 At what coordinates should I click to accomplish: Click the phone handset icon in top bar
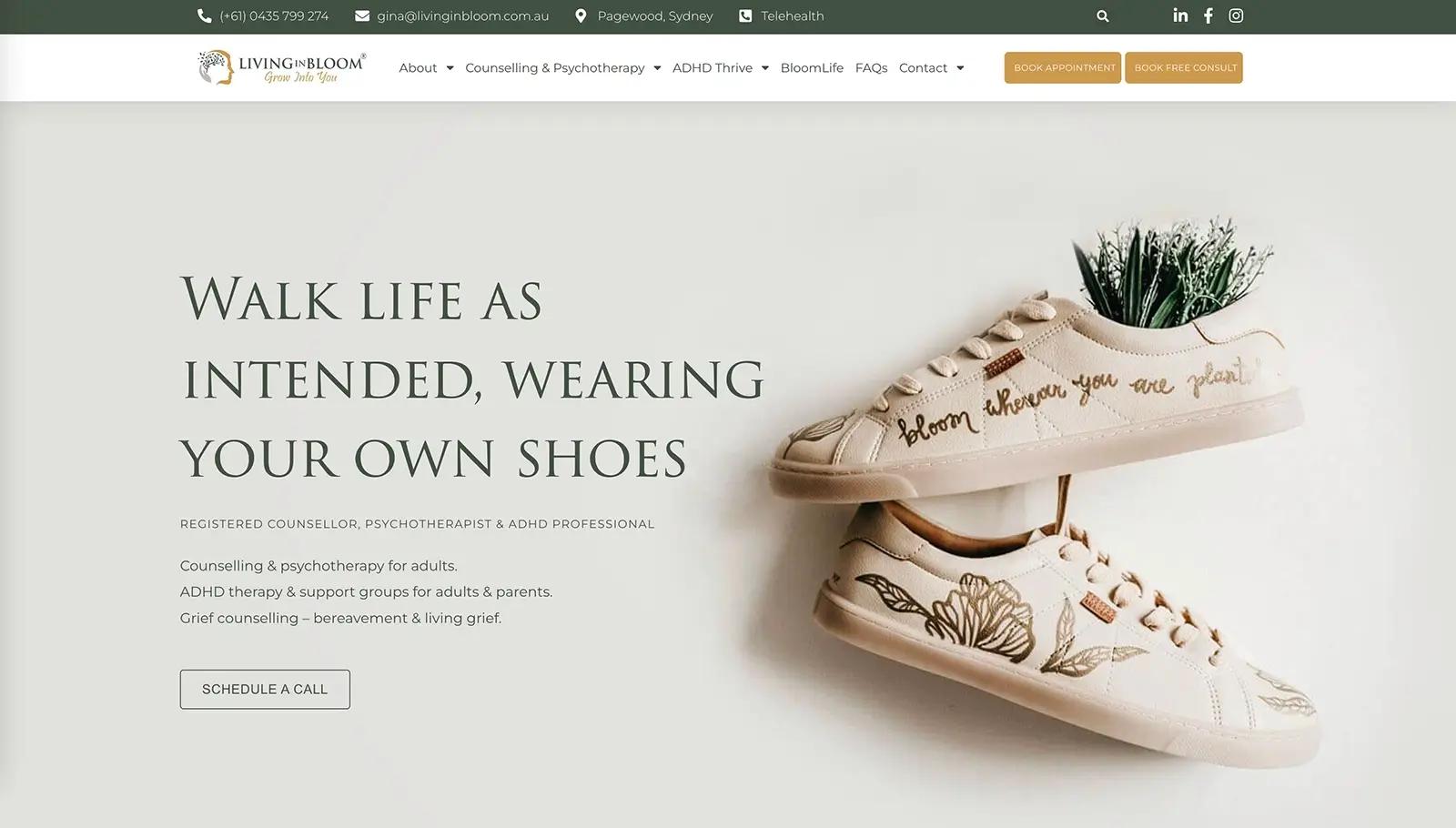[x=204, y=15]
